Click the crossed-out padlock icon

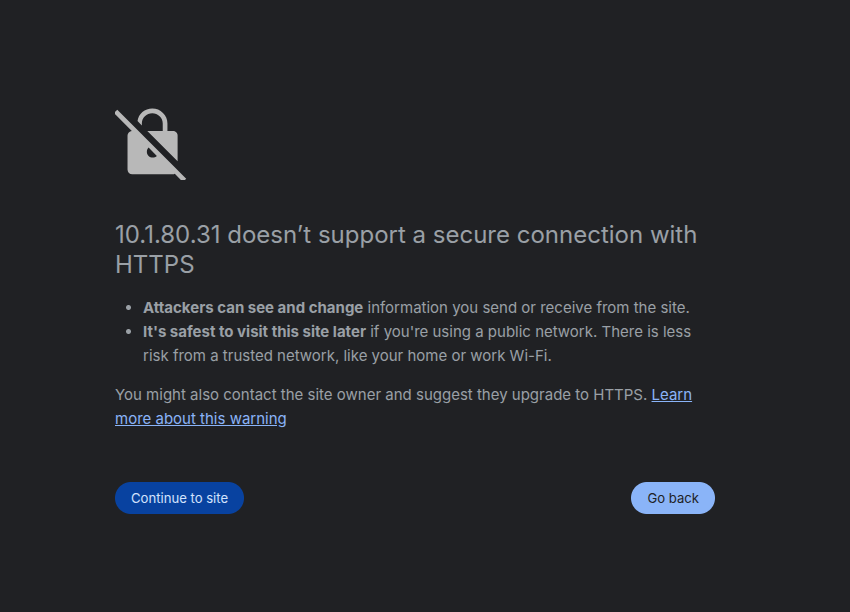[151, 144]
